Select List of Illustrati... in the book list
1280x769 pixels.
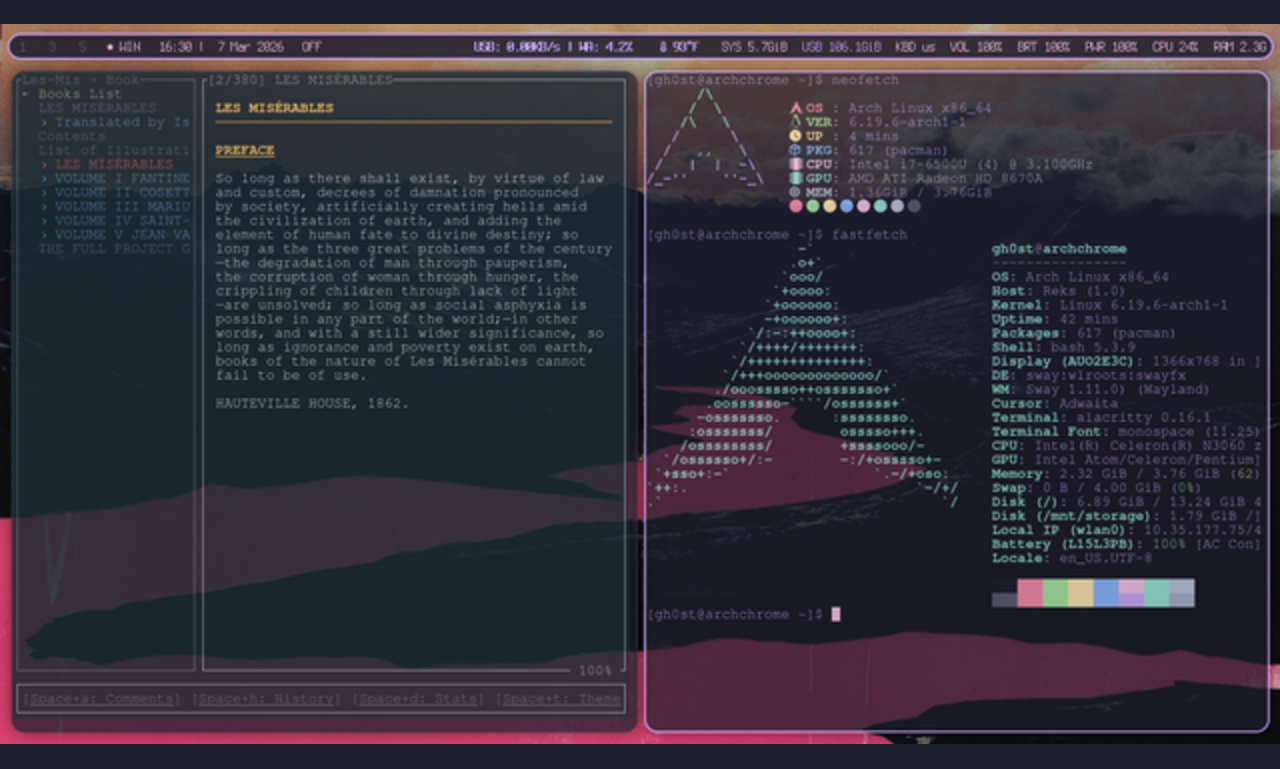[114, 150]
